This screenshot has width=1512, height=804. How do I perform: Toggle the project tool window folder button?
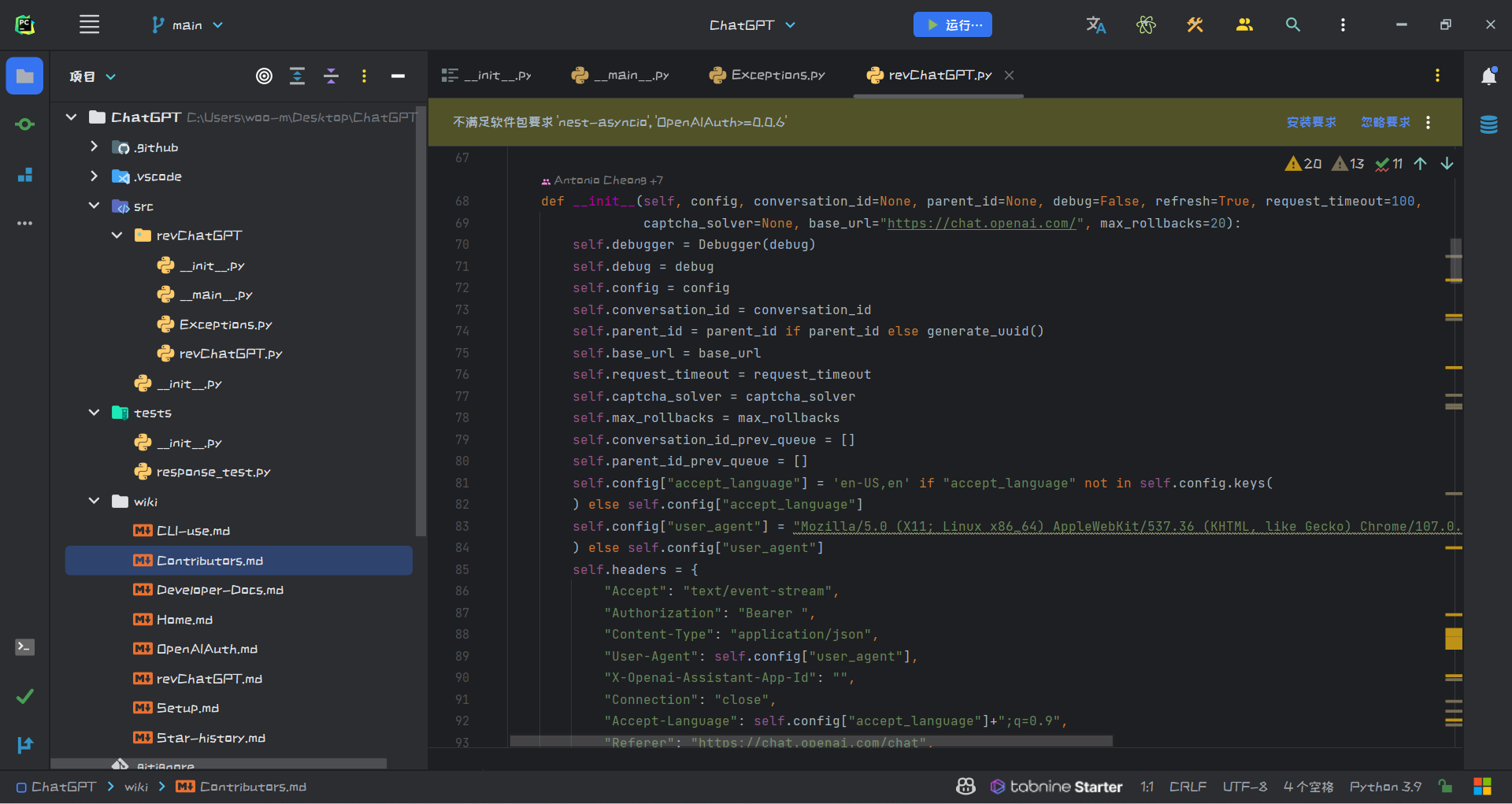(25, 76)
